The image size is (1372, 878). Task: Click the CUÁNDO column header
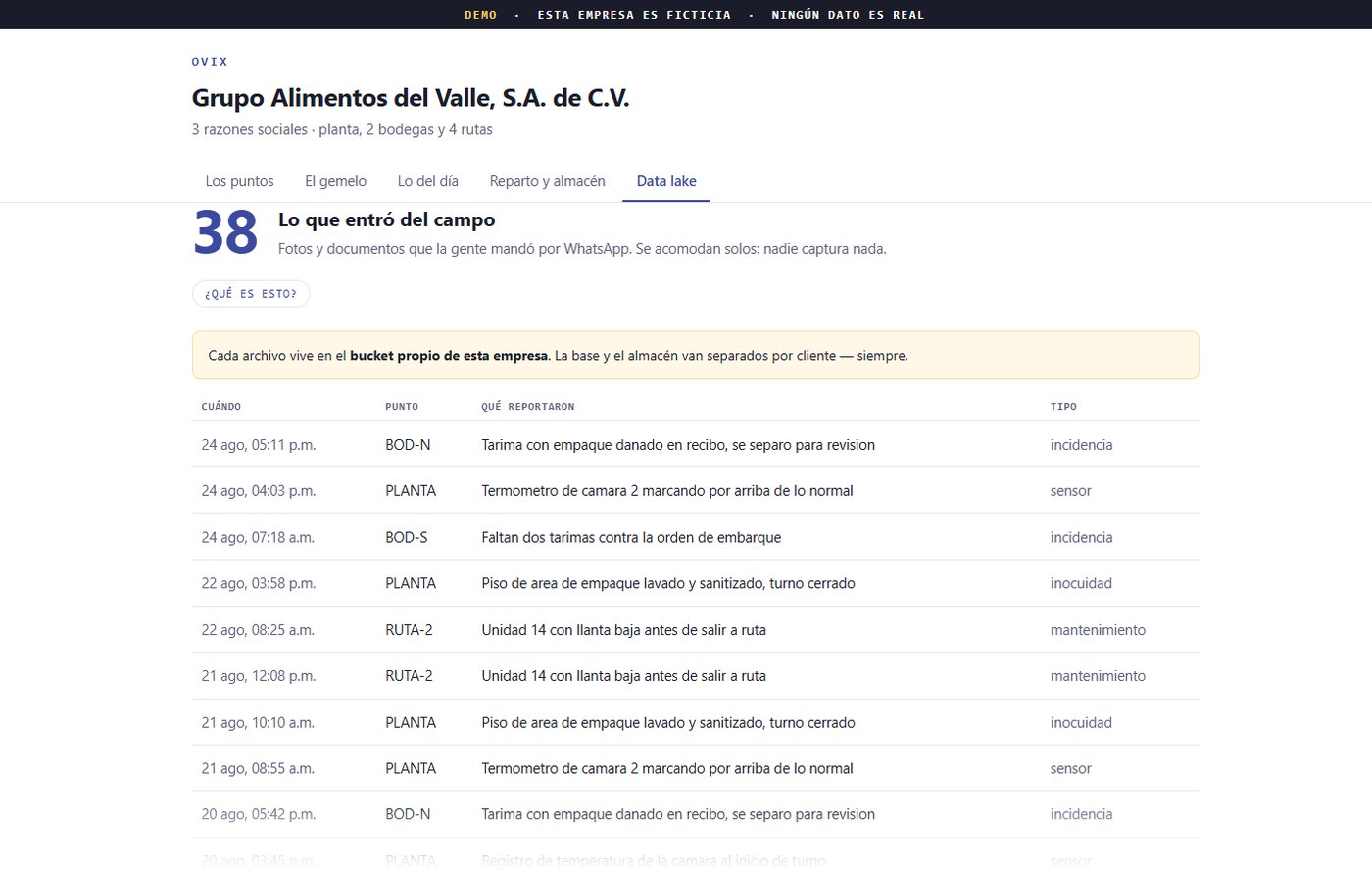coord(221,407)
